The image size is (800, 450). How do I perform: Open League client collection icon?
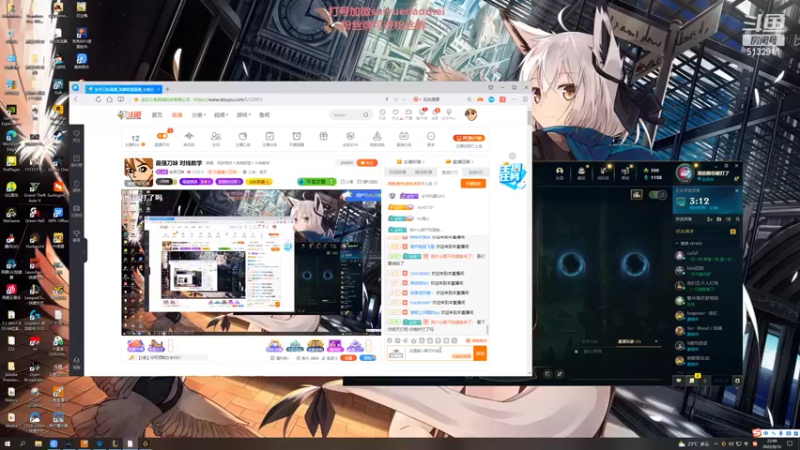pos(581,172)
